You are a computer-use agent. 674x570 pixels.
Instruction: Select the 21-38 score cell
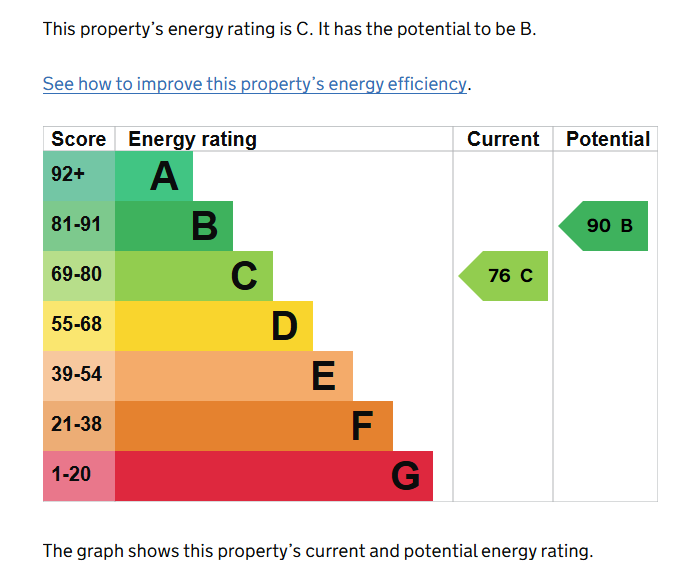click(x=79, y=426)
